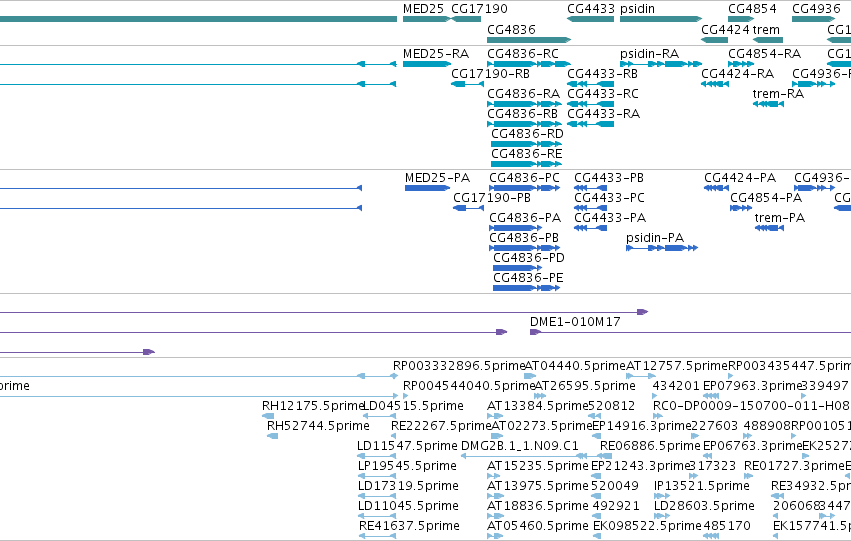Select the CG4854 gene label
Image resolution: width=851 pixels, height=541 pixels.
752,9
